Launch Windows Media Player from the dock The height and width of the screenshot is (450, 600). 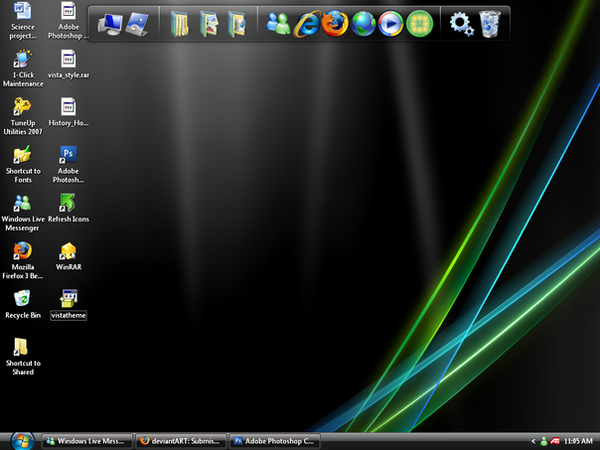391,24
